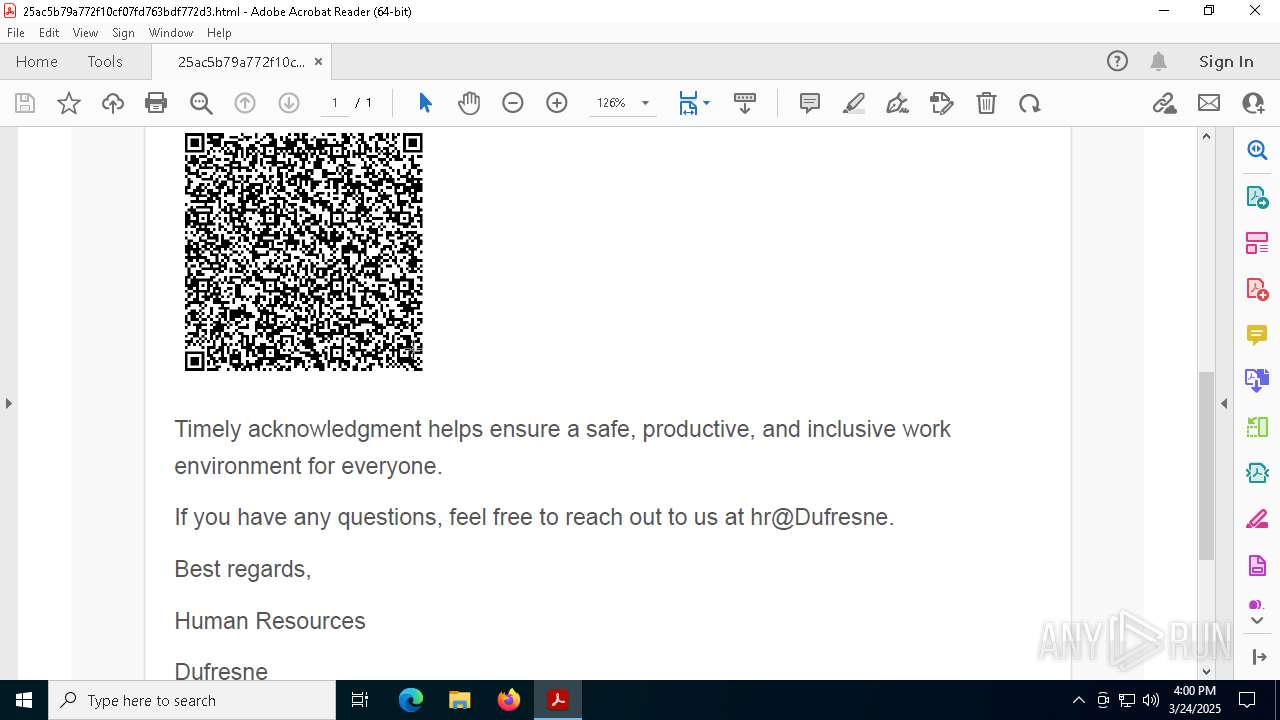Print the document
Screen dimensions: 1280x720
pos(156,103)
